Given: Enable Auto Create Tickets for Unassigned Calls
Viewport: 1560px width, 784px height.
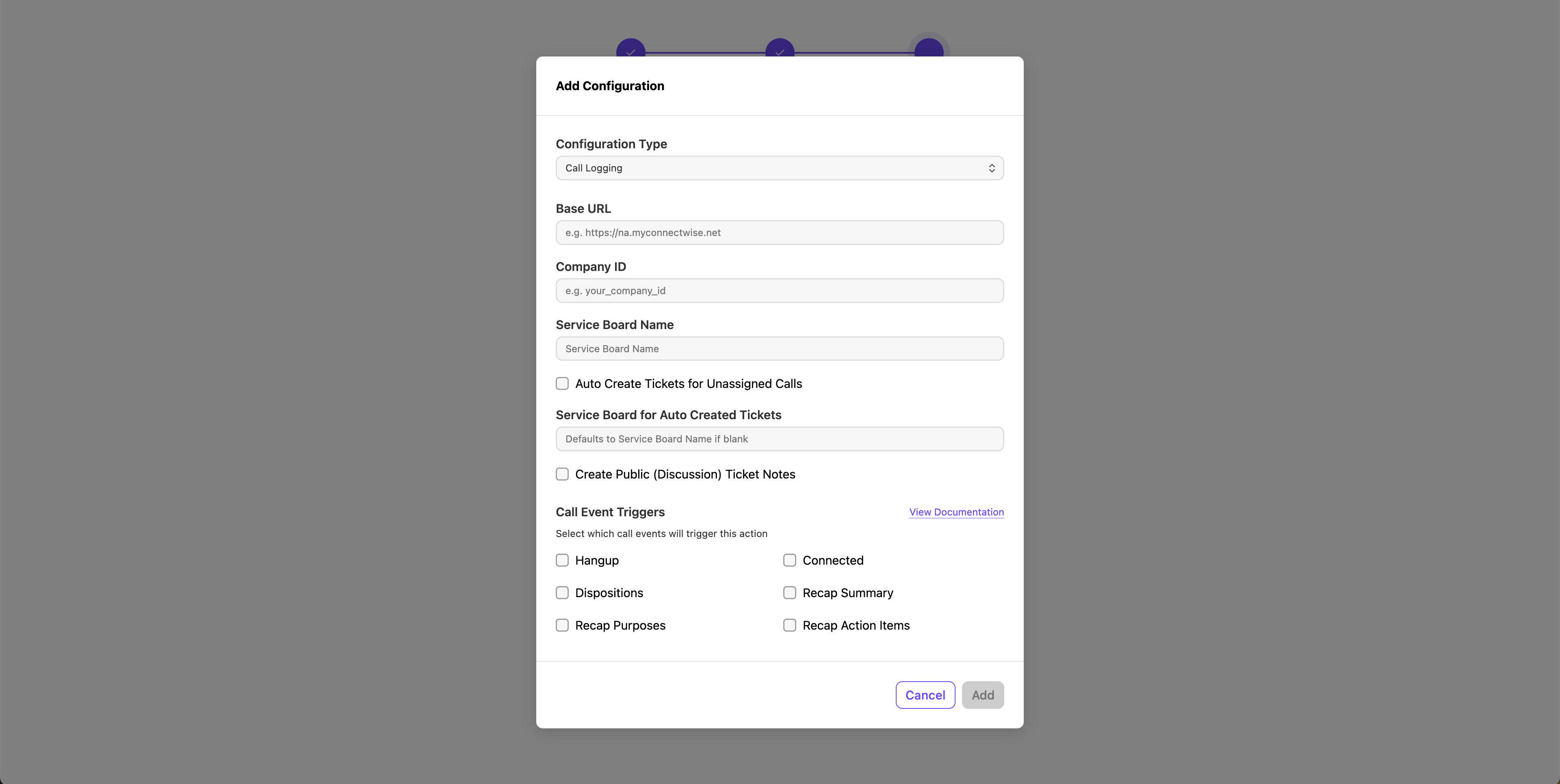Looking at the screenshot, I should tap(562, 383).
